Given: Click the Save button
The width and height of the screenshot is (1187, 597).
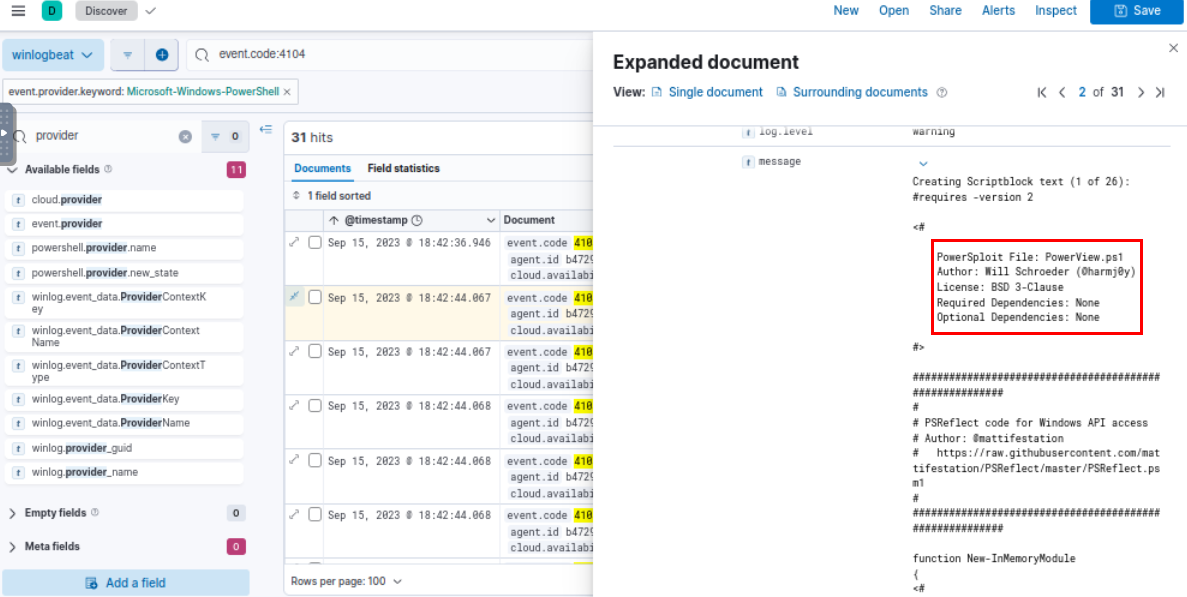Looking at the screenshot, I should [1136, 11].
